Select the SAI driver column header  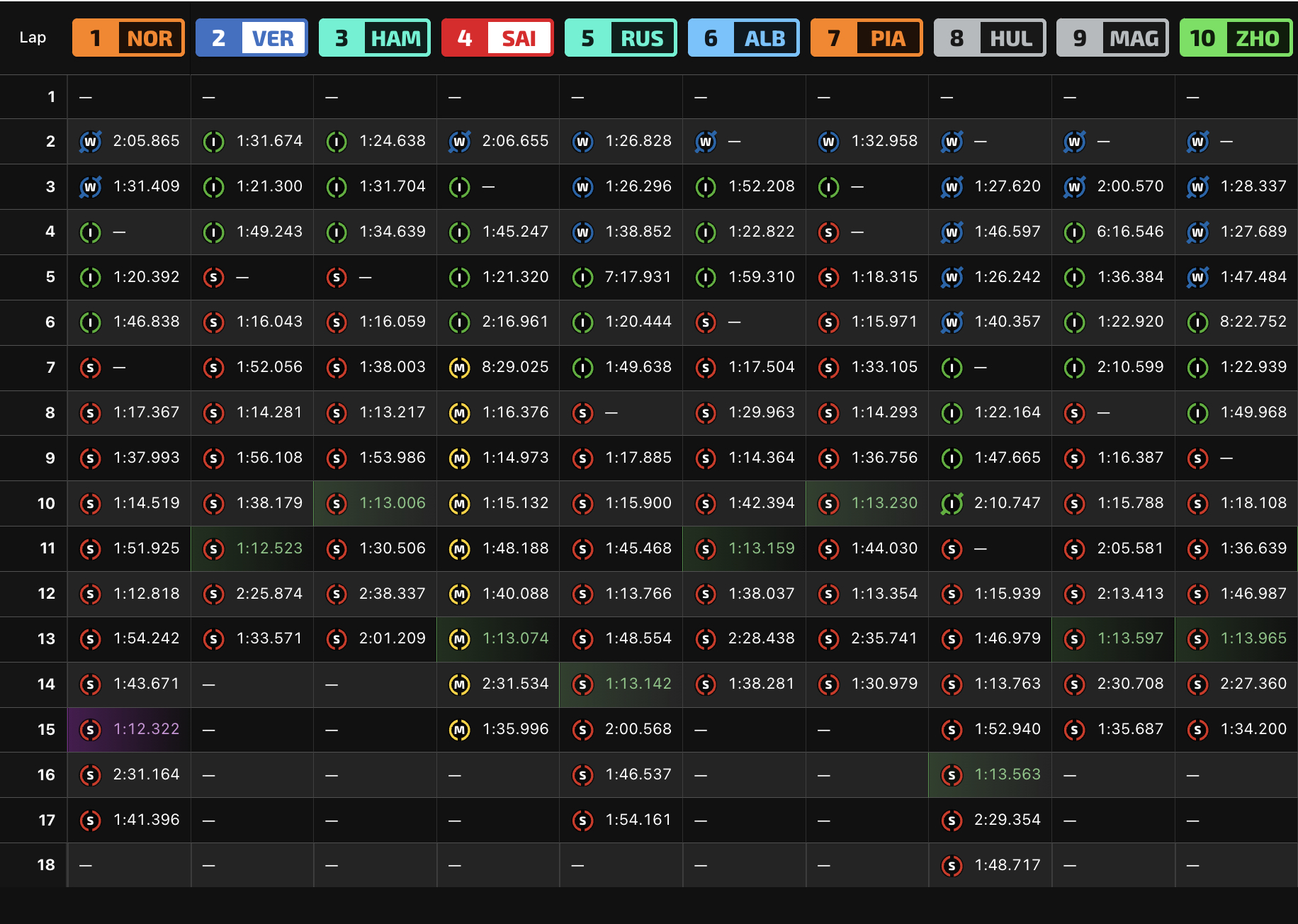(x=497, y=38)
